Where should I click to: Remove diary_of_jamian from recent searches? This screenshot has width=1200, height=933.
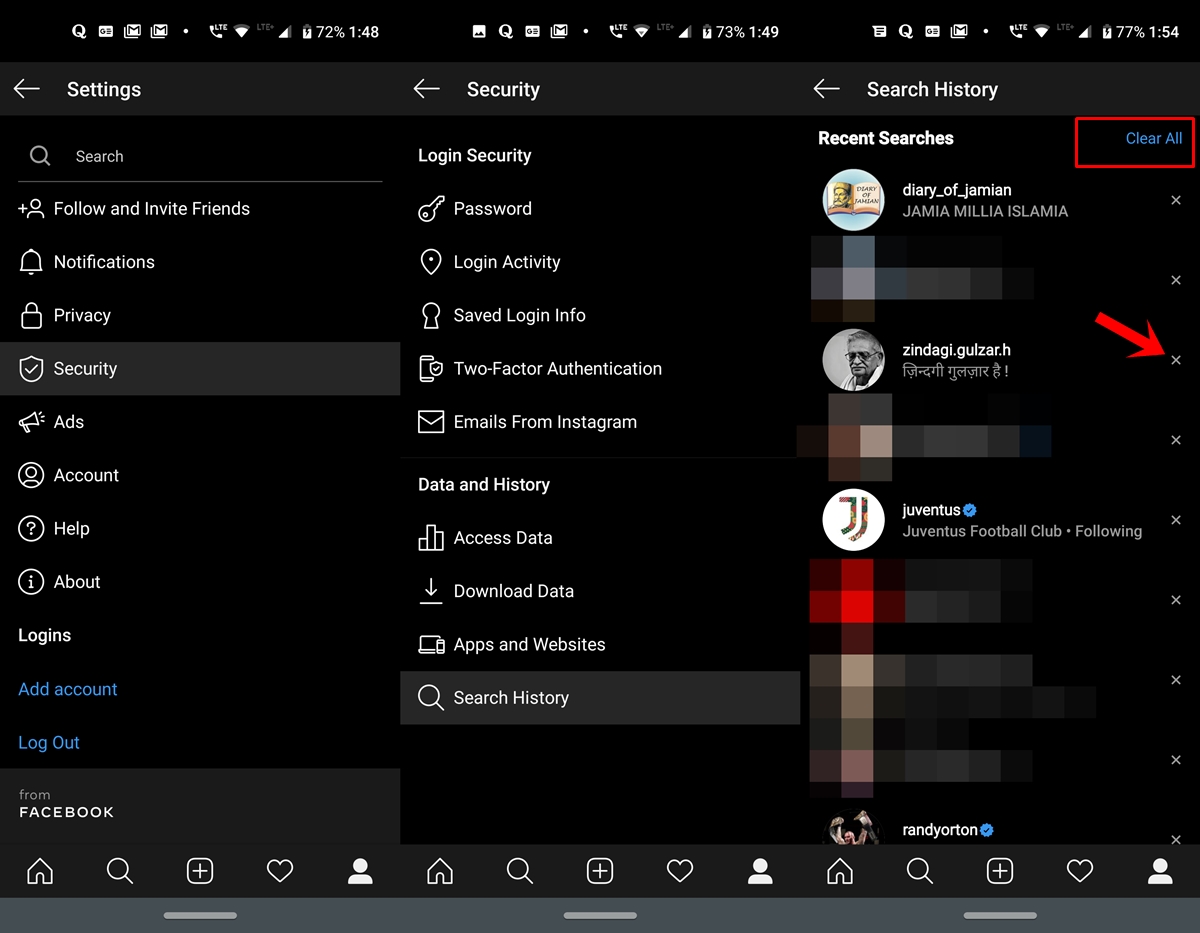[1176, 200]
